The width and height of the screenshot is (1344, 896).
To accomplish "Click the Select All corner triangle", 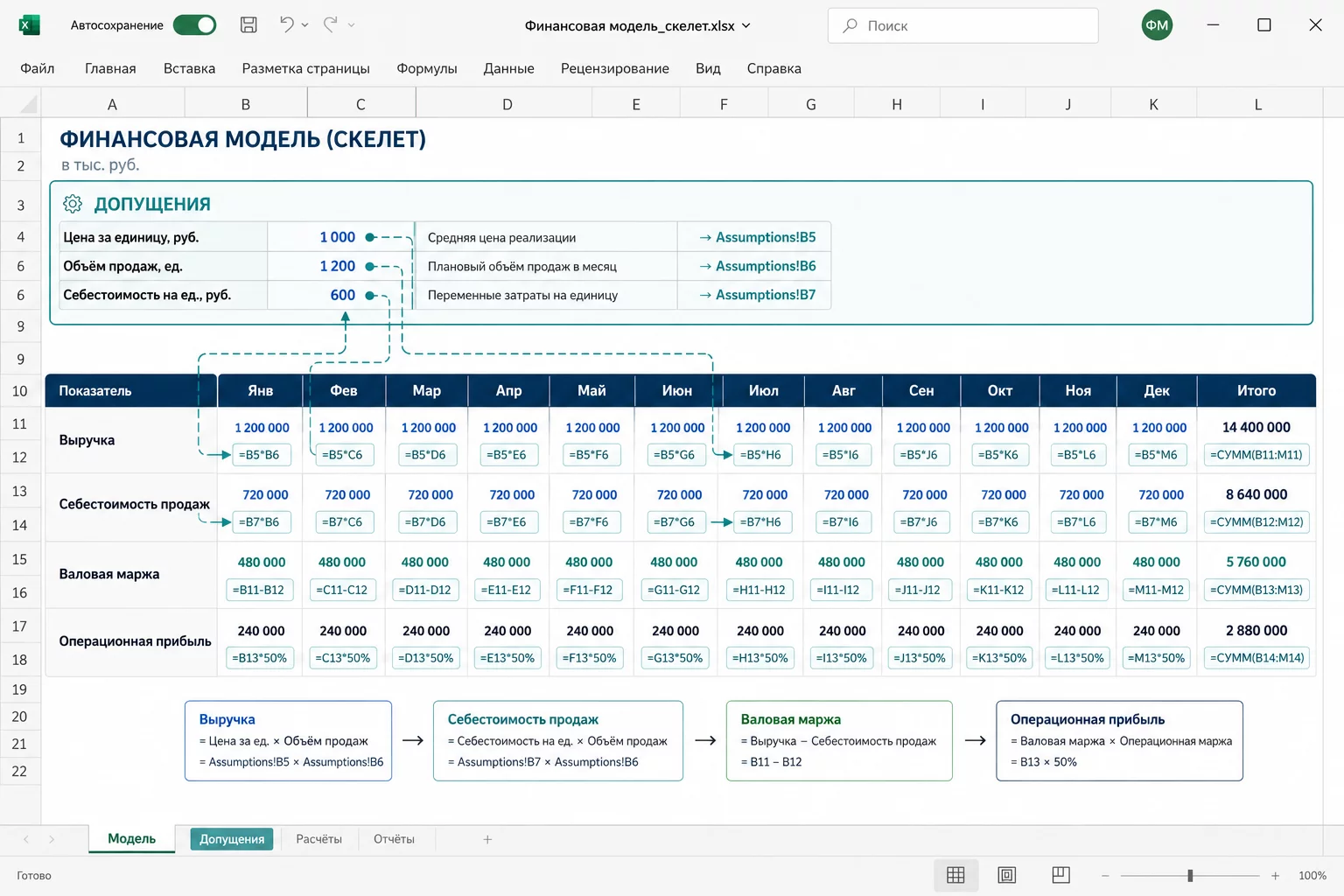I will [x=29, y=105].
